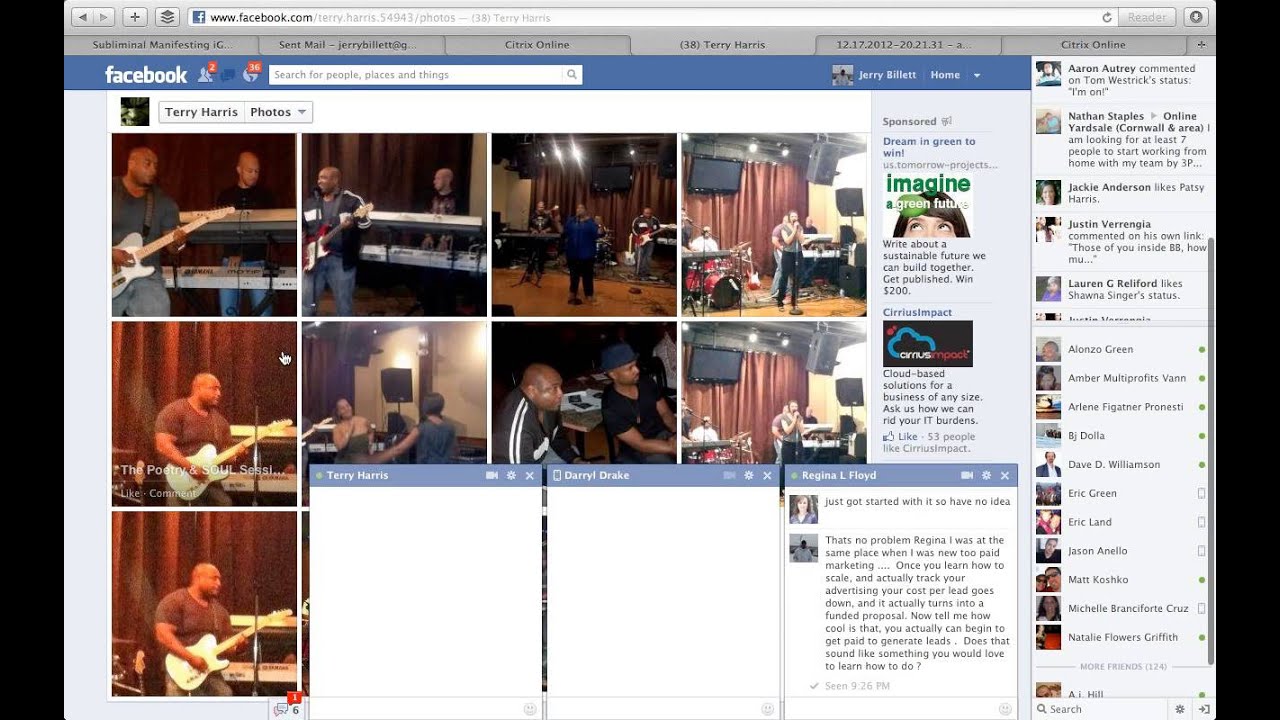Viewport: 1280px width, 720px height.
Task: Open a new Safari tab
Action: [1201, 45]
